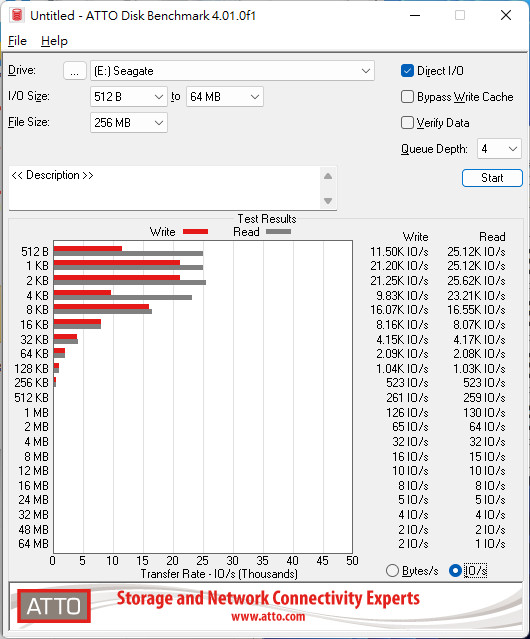Click the 4 KB red write bar
This screenshot has height=639, width=530.
pos(82,293)
